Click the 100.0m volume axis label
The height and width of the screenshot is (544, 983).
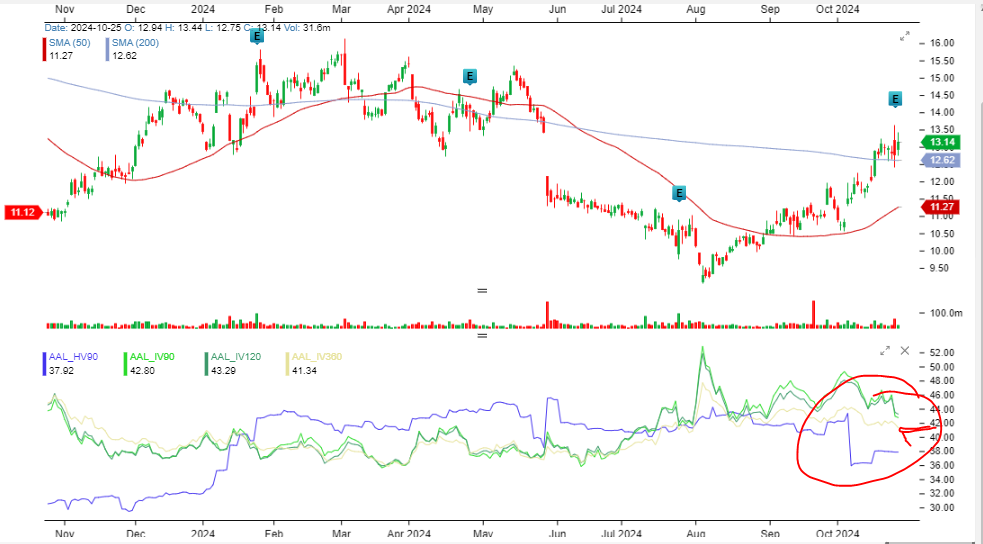pos(947,313)
